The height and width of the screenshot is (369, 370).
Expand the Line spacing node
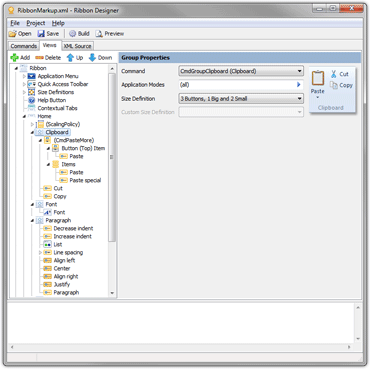click(40, 253)
